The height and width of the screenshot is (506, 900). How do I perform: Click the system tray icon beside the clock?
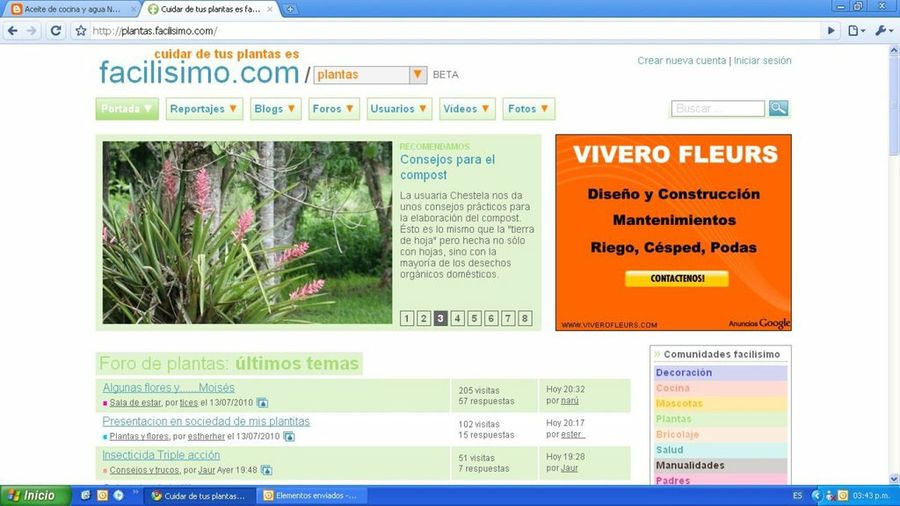tap(843, 496)
